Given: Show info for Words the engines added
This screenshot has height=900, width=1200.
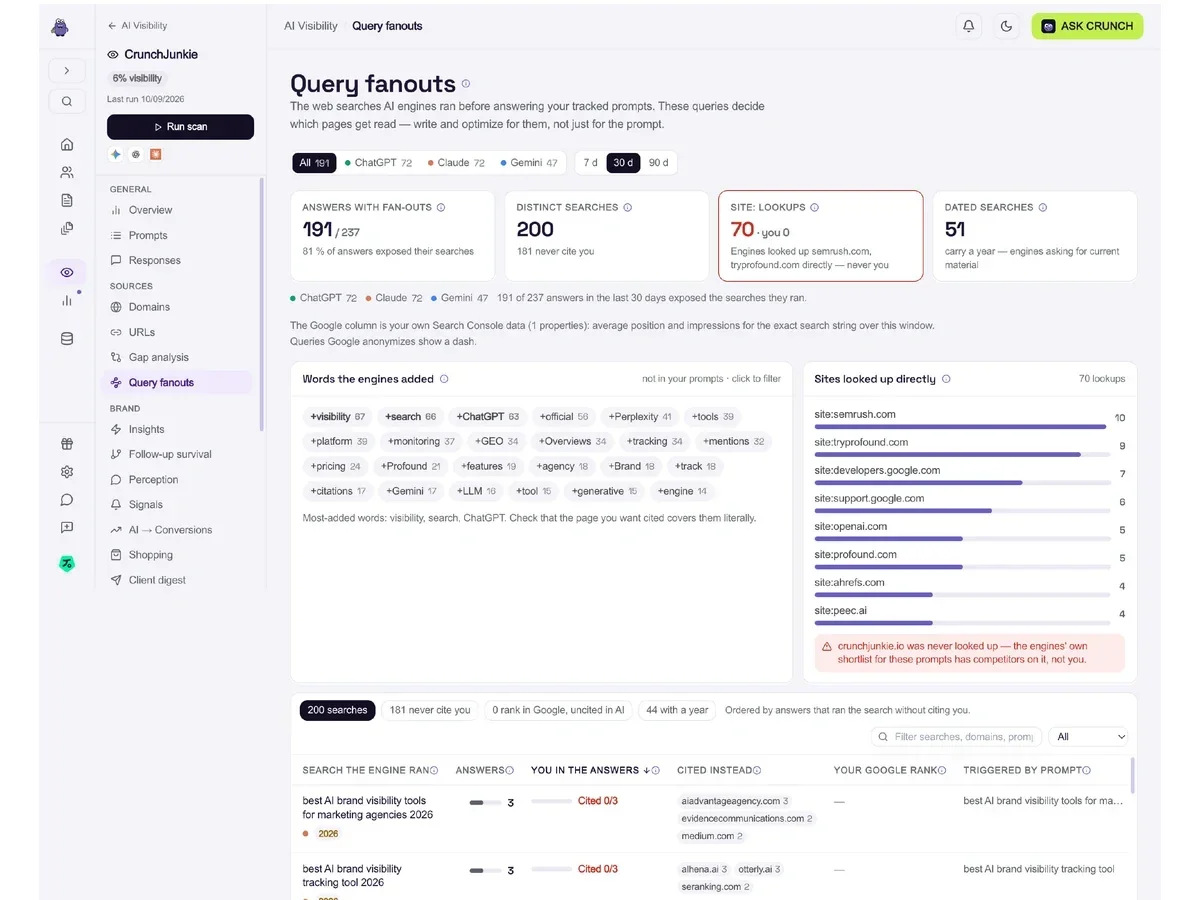Looking at the screenshot, I should click(x=444, y=379).
